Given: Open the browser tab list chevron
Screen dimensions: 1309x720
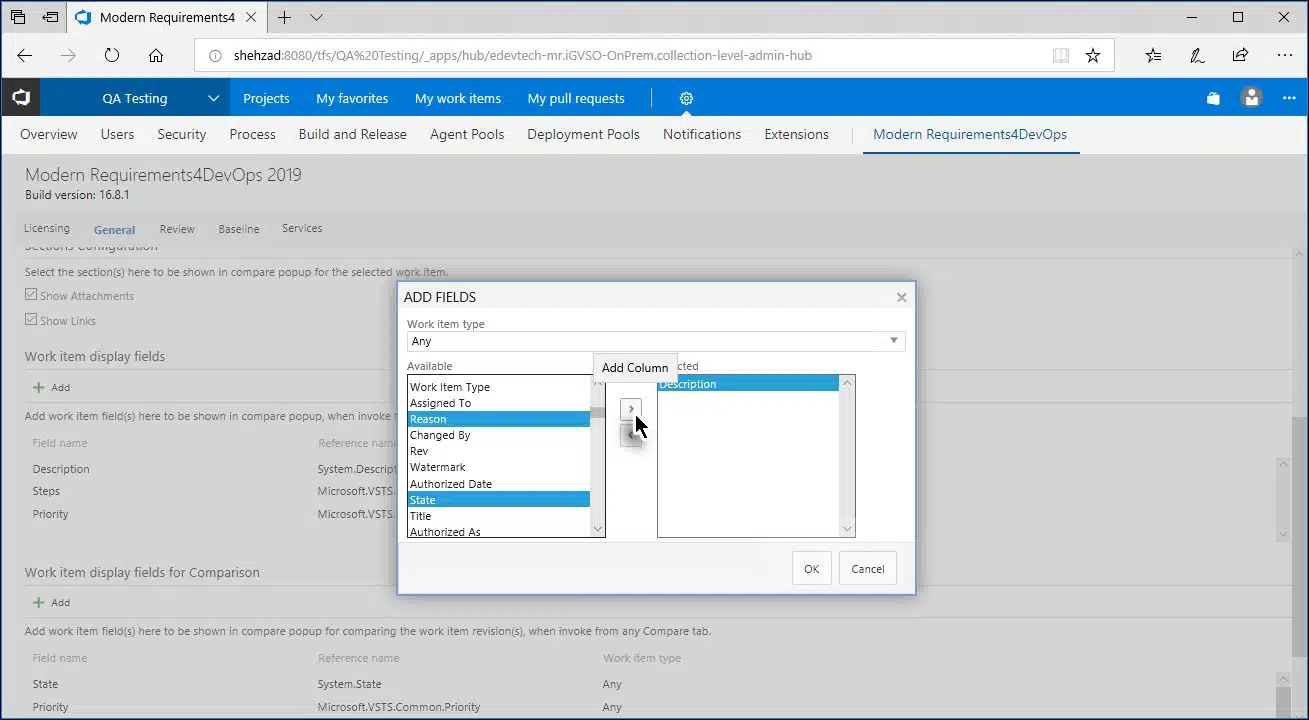Looking at the screenshot, I should pyautogui.click(x=317, y=17).
